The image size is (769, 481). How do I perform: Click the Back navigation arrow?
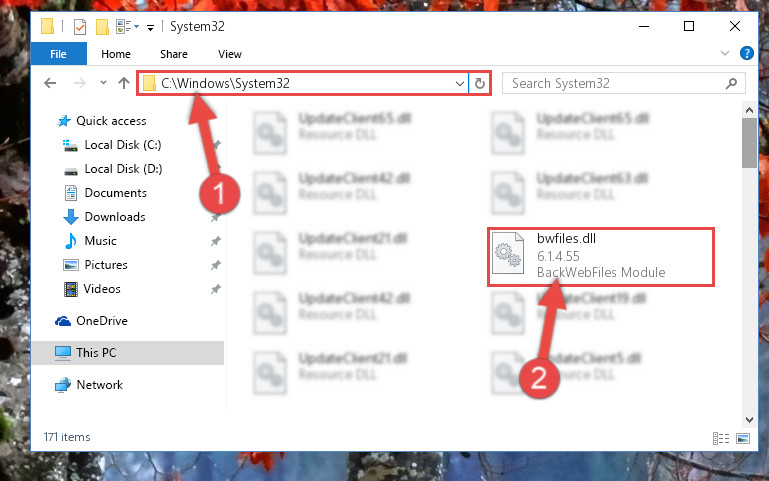tap(50, 83)
